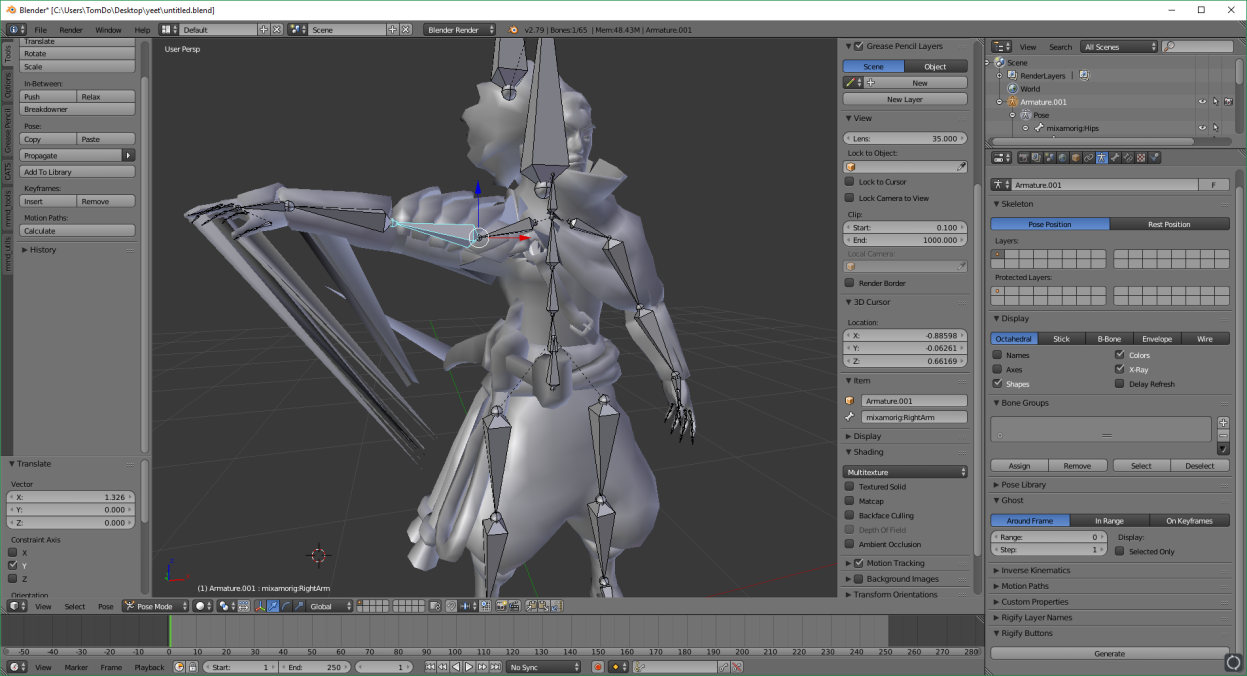
Task: Open the Multitexture shading dropdown
Action: coord(906,472)
